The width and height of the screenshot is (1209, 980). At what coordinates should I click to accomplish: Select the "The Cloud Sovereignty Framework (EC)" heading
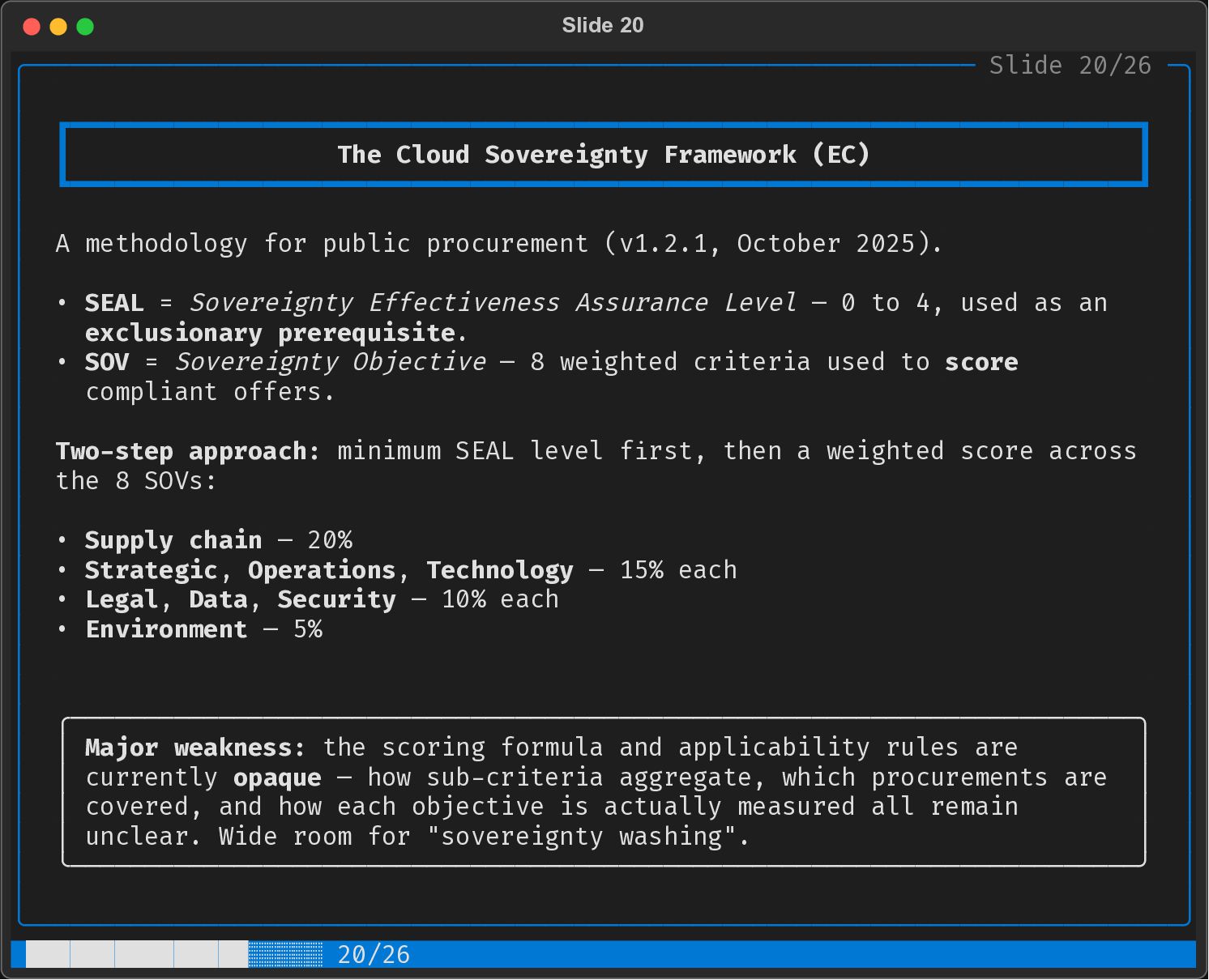(x=603, y=155)
